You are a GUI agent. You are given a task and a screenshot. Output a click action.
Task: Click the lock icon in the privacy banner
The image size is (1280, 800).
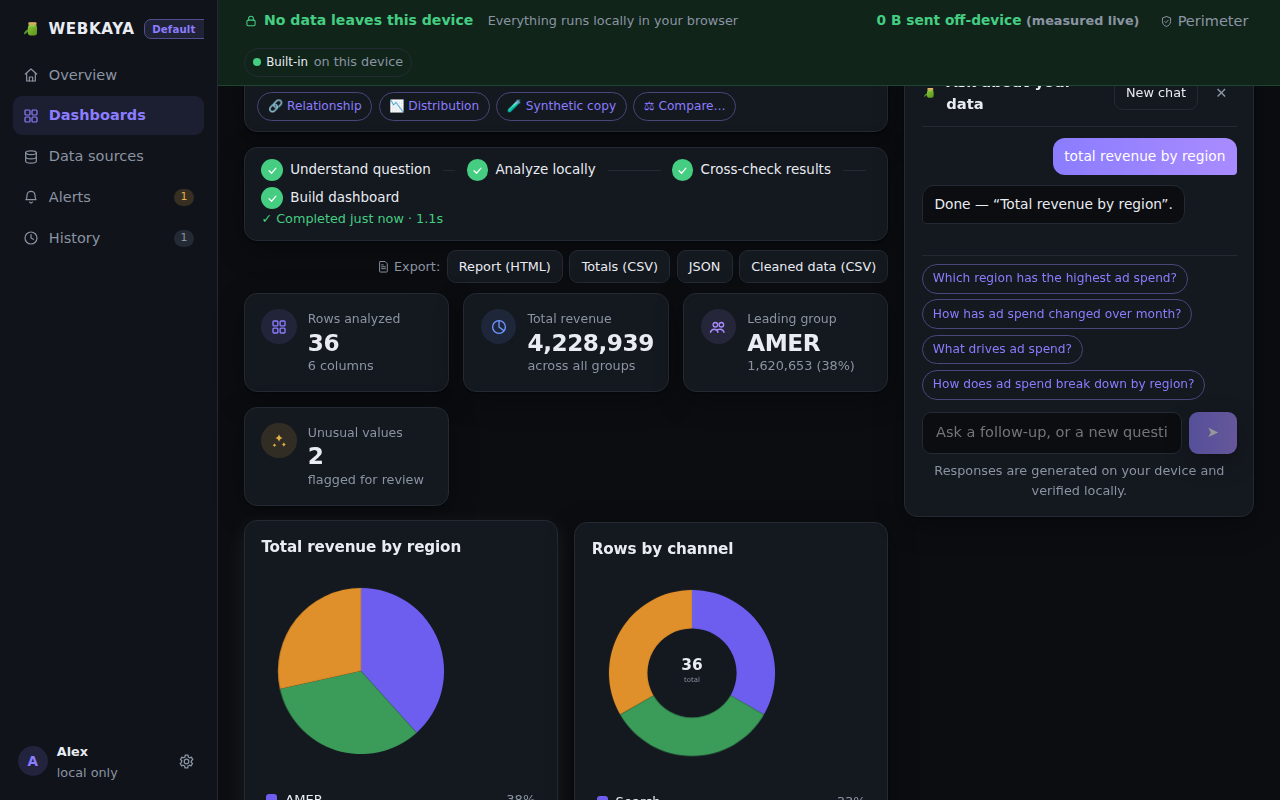(x=251, y=21)
